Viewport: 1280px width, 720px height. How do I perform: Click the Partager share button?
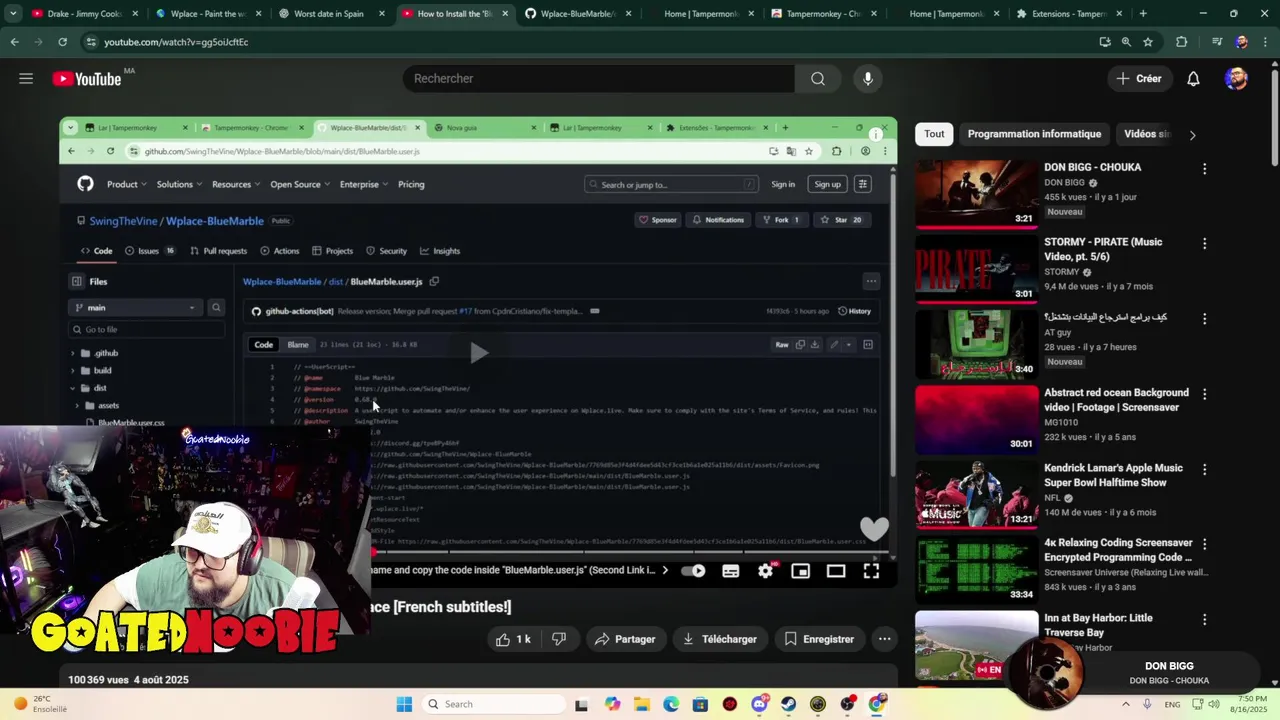pyautogui.click(x=625, y=639)
